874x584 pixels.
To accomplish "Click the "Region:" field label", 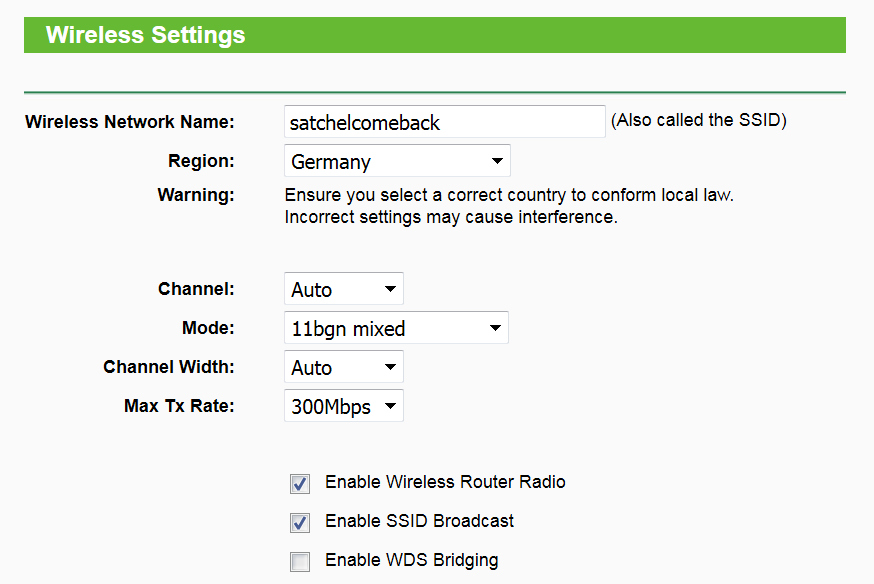I will click(x=202, y=161).
